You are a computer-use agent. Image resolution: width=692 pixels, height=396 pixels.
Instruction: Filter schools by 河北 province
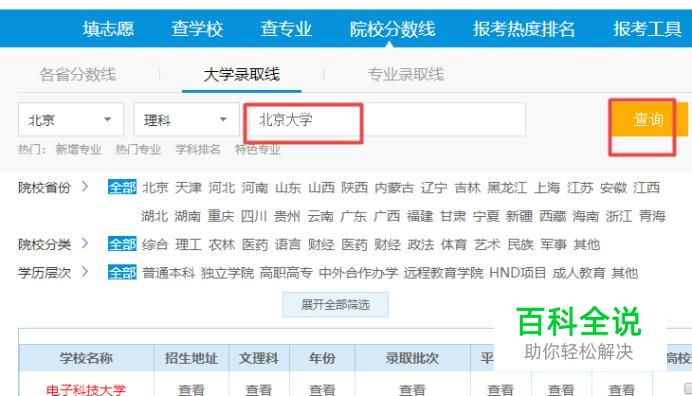click(x=222, y=188)
